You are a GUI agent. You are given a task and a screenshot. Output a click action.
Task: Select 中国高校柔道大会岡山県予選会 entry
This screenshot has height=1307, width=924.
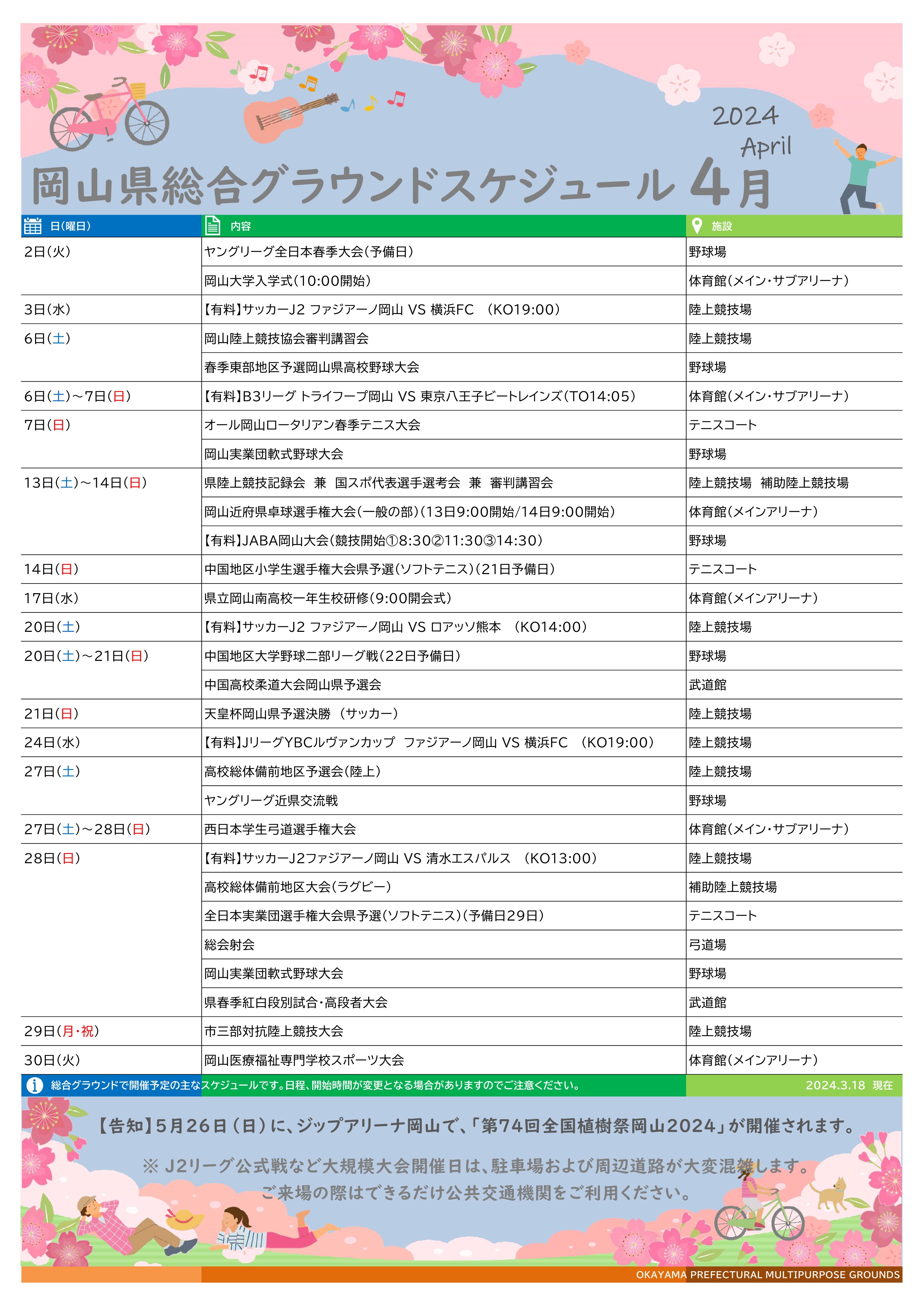point(293,685)
